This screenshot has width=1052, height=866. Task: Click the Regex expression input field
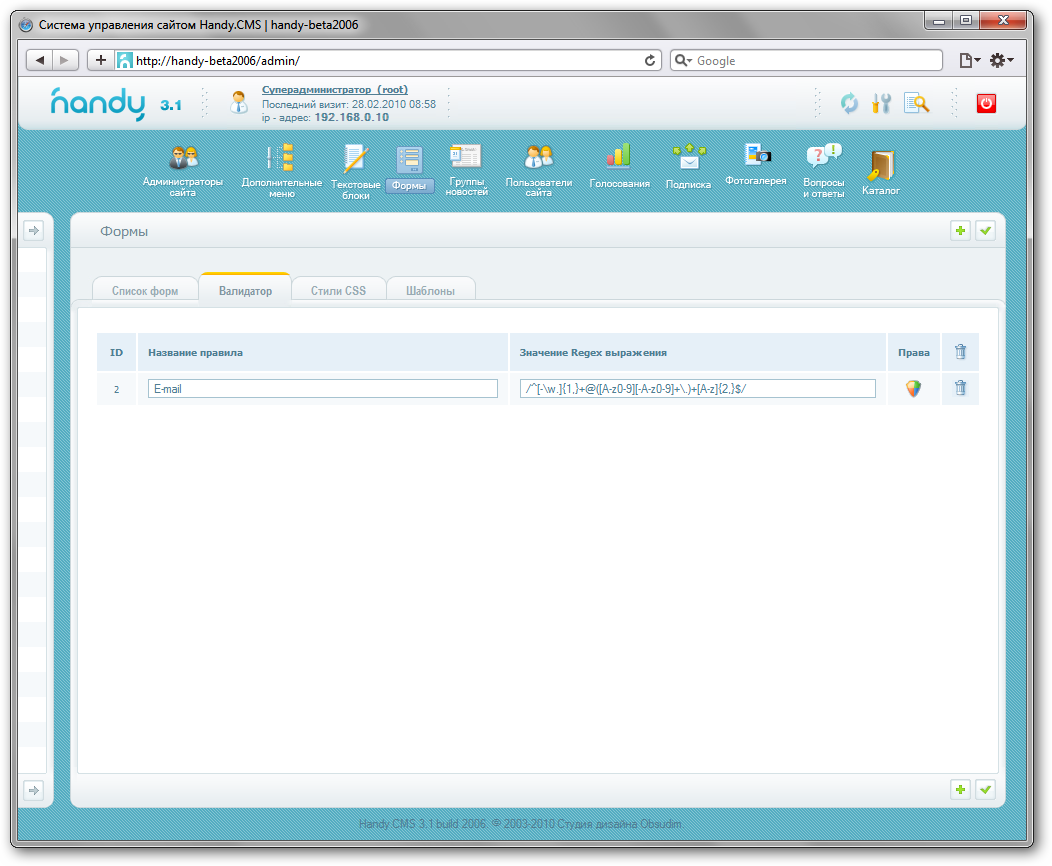click(x=697, y=389)
